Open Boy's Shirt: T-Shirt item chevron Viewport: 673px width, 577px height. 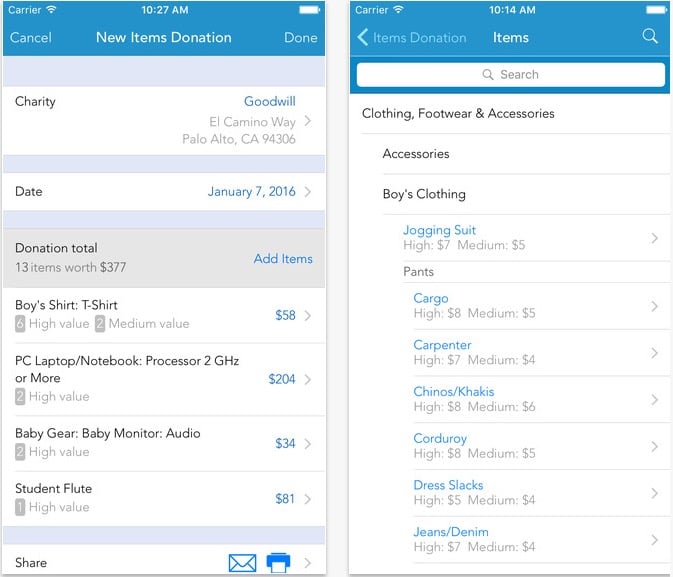coord(307,316)
